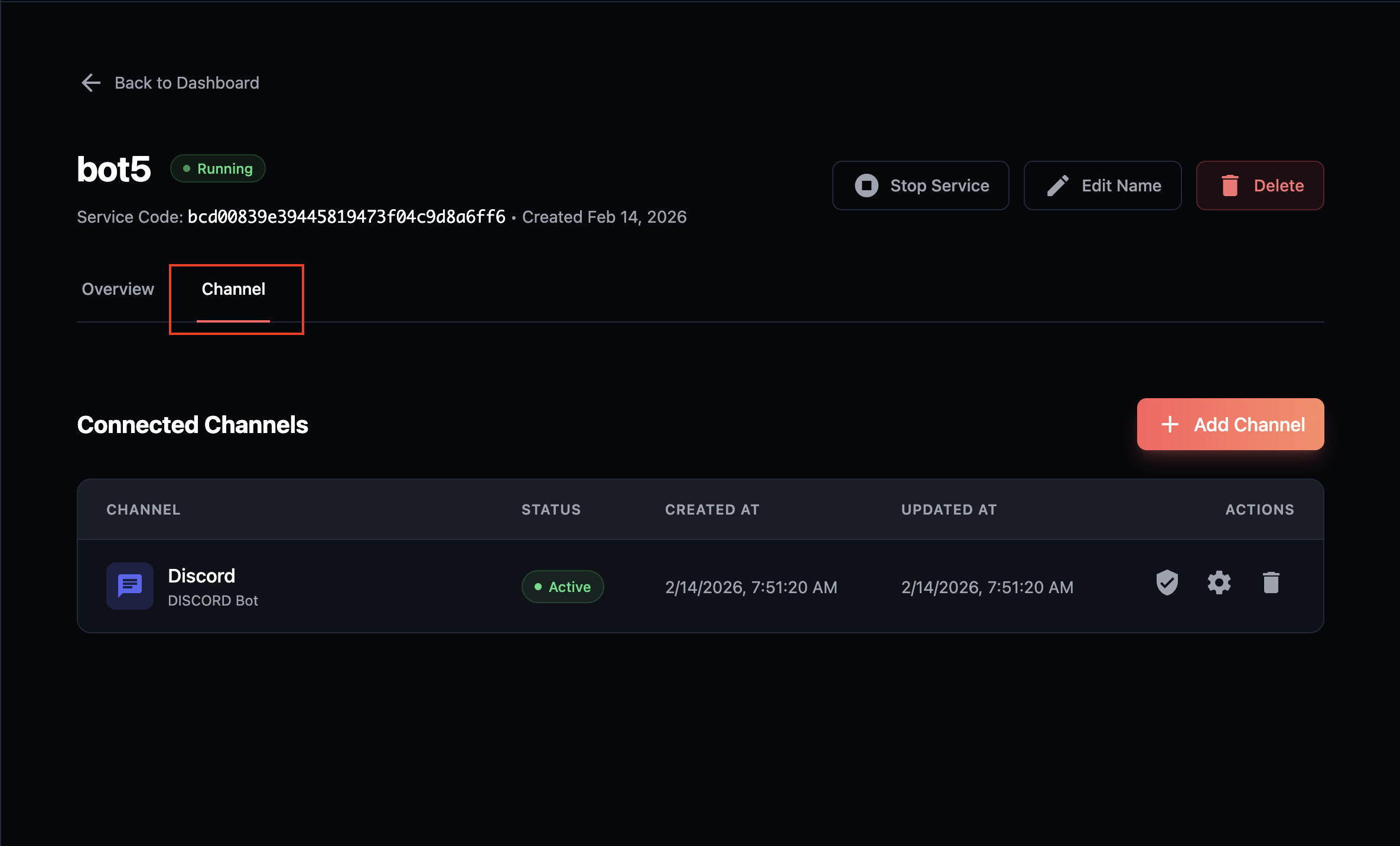Click the shield check icon for Discord

coord(1167,583)
